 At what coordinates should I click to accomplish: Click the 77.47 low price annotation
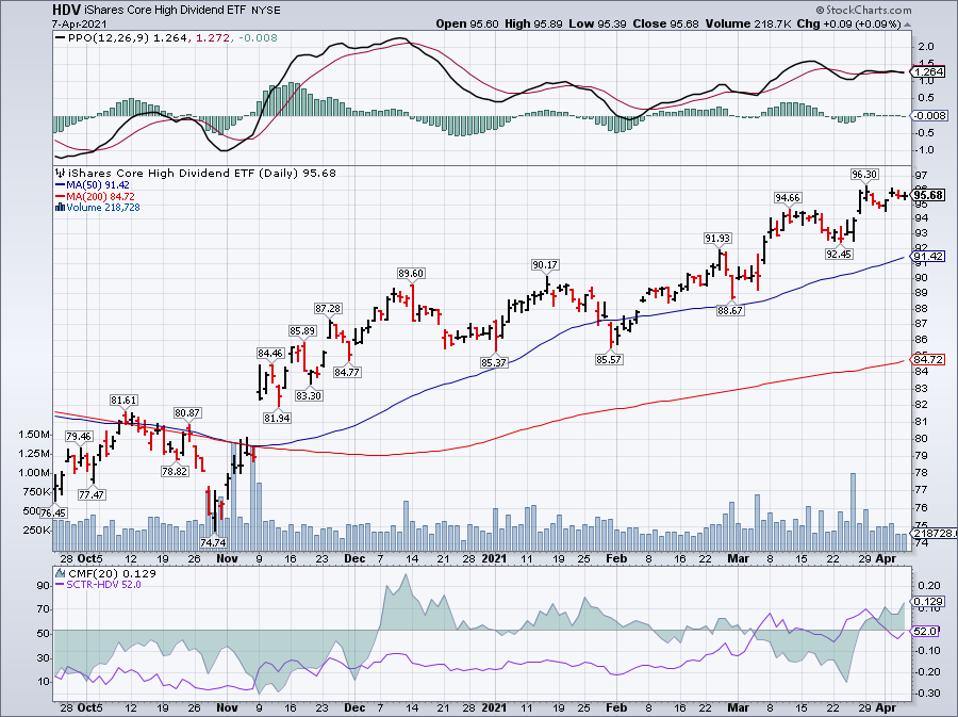coord(91,495)
